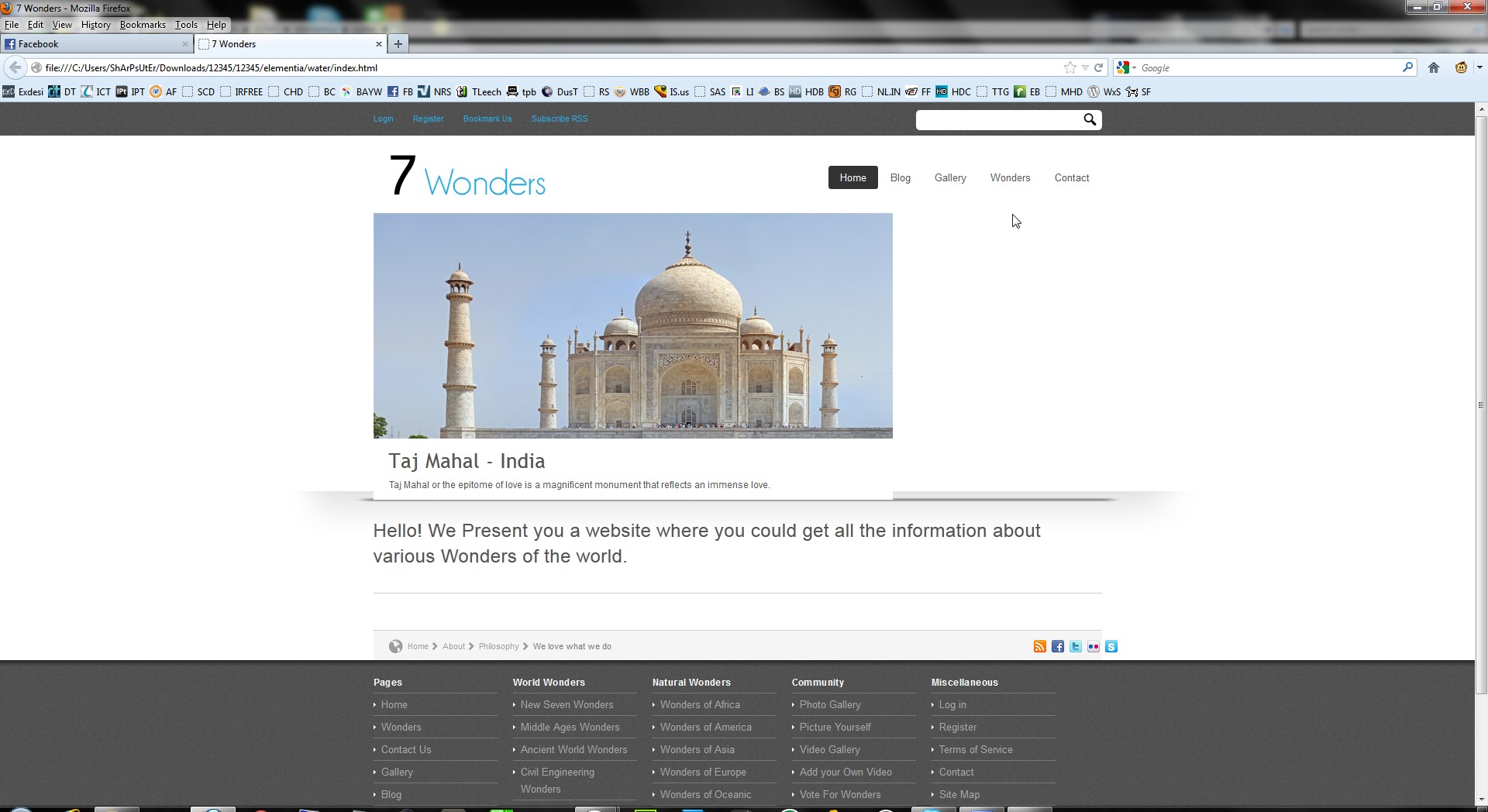Click the website search input field
Viewport: 1488px width, 812px height.
click(998, 119)
